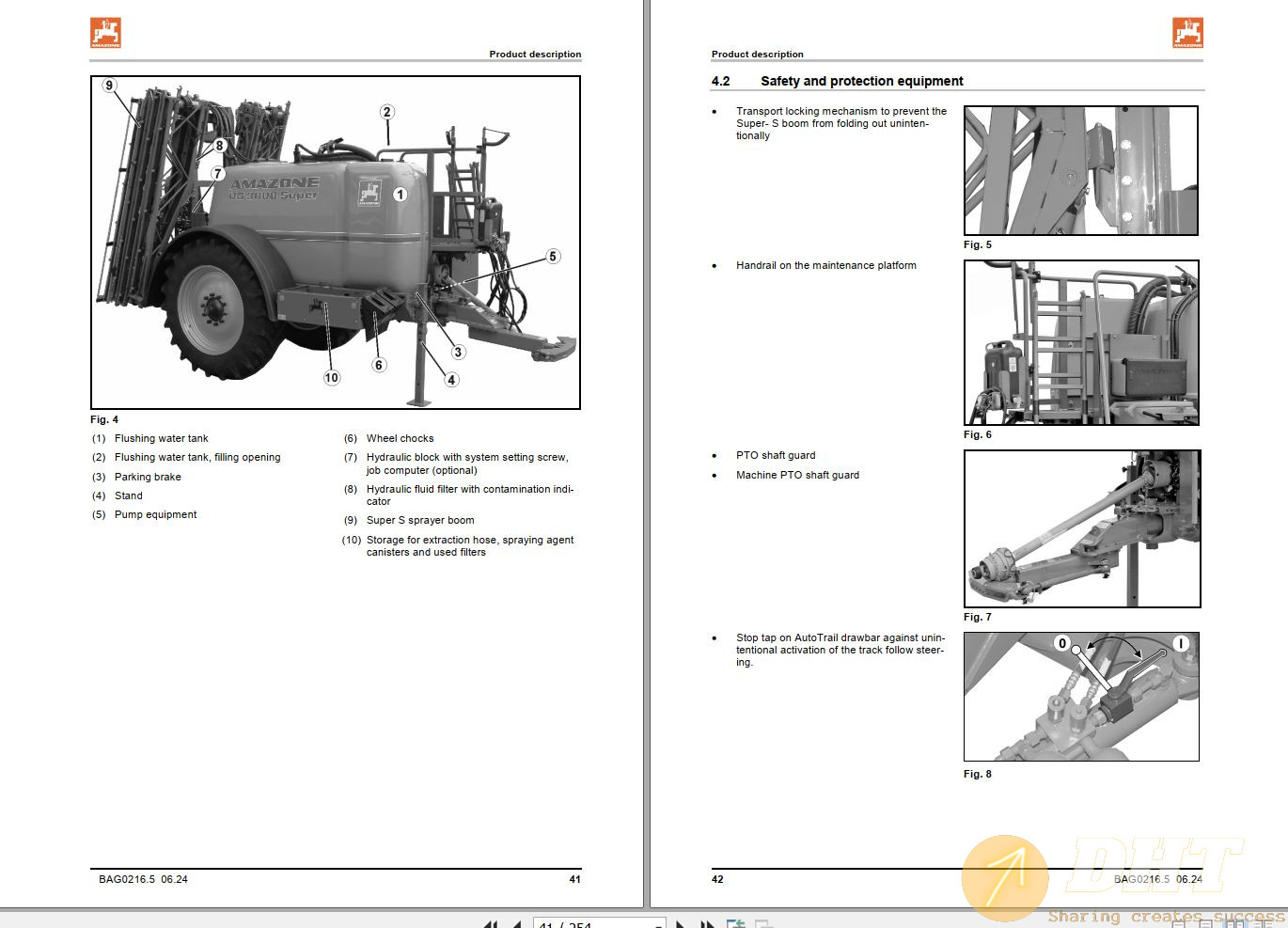This screenshot has height=928, width=1288.
Task: Select legend text 'Stand'
Action: point(129,495)
